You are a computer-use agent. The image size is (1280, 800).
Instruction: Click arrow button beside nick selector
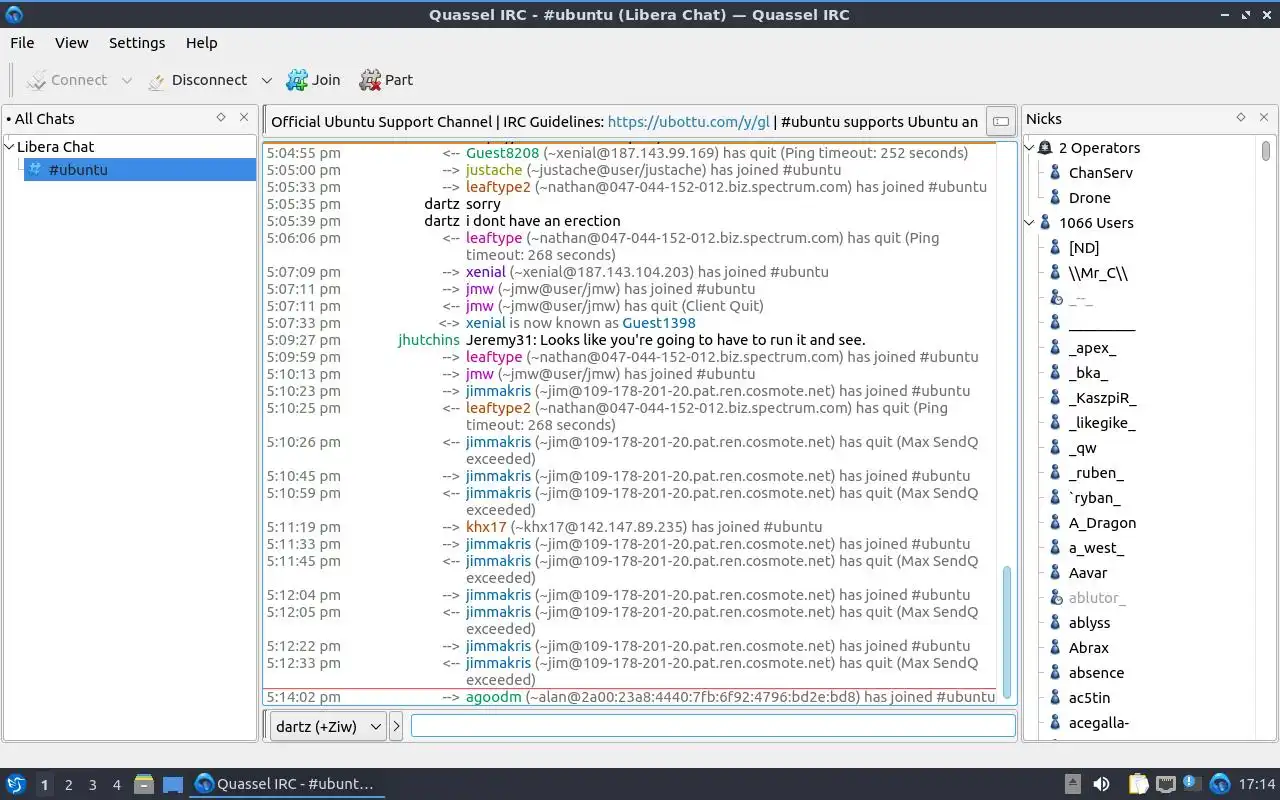point(396,727)
